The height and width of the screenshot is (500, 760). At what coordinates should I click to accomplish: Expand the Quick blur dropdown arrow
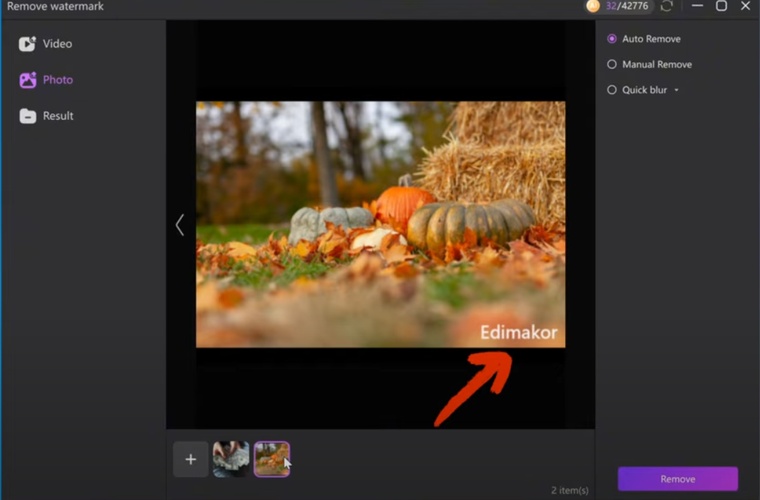(x=676, y=90)
